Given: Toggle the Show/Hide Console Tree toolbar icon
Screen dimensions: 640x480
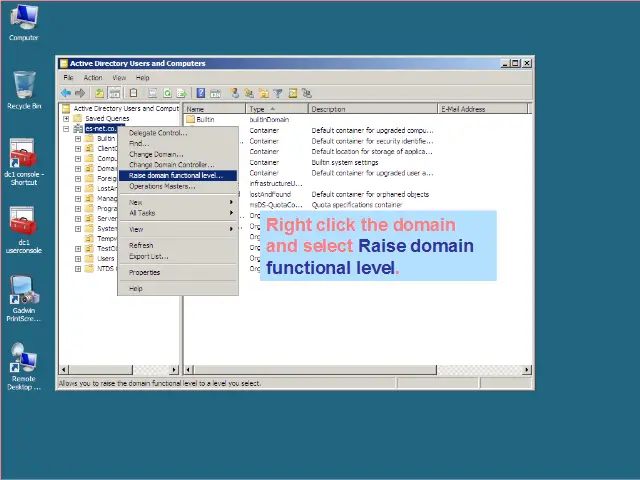Looking at the screenshot, I should click(x=115, y=93).
